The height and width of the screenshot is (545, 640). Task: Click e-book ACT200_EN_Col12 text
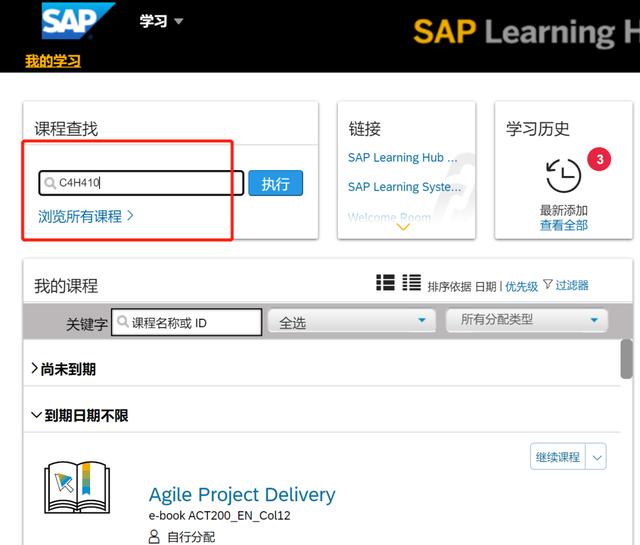(220, 516)
